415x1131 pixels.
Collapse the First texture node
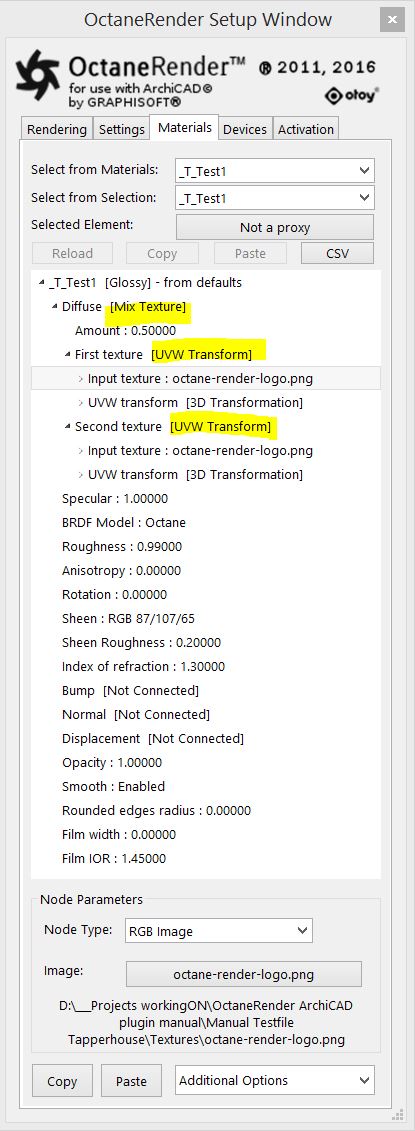click(x=68, y=354)
